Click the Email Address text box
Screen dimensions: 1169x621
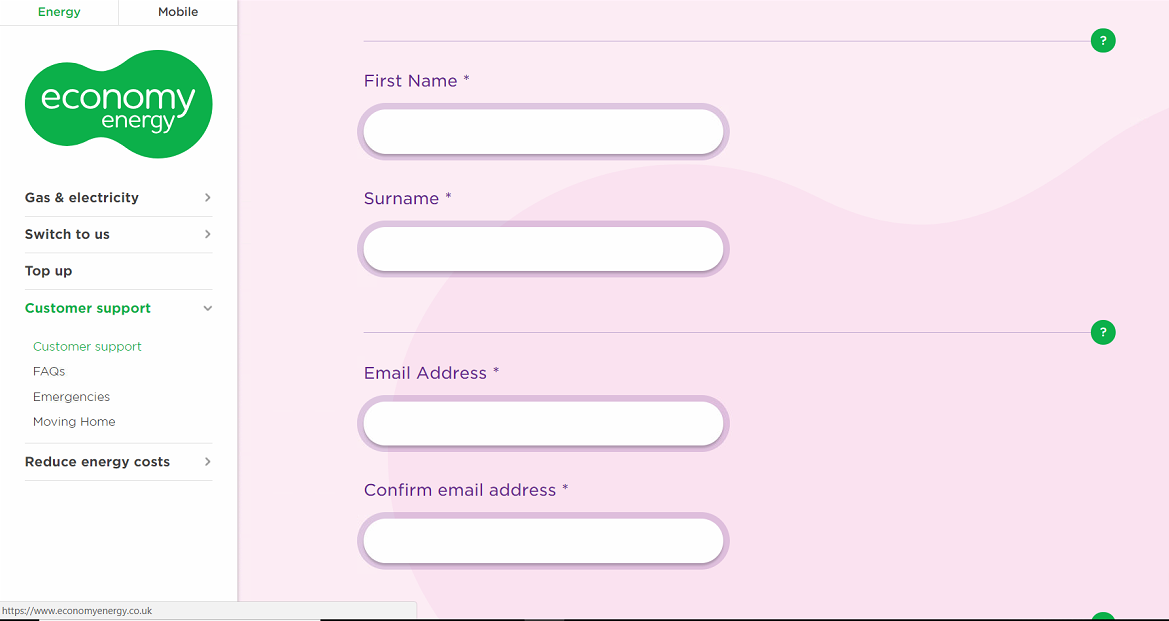(543, 424)
